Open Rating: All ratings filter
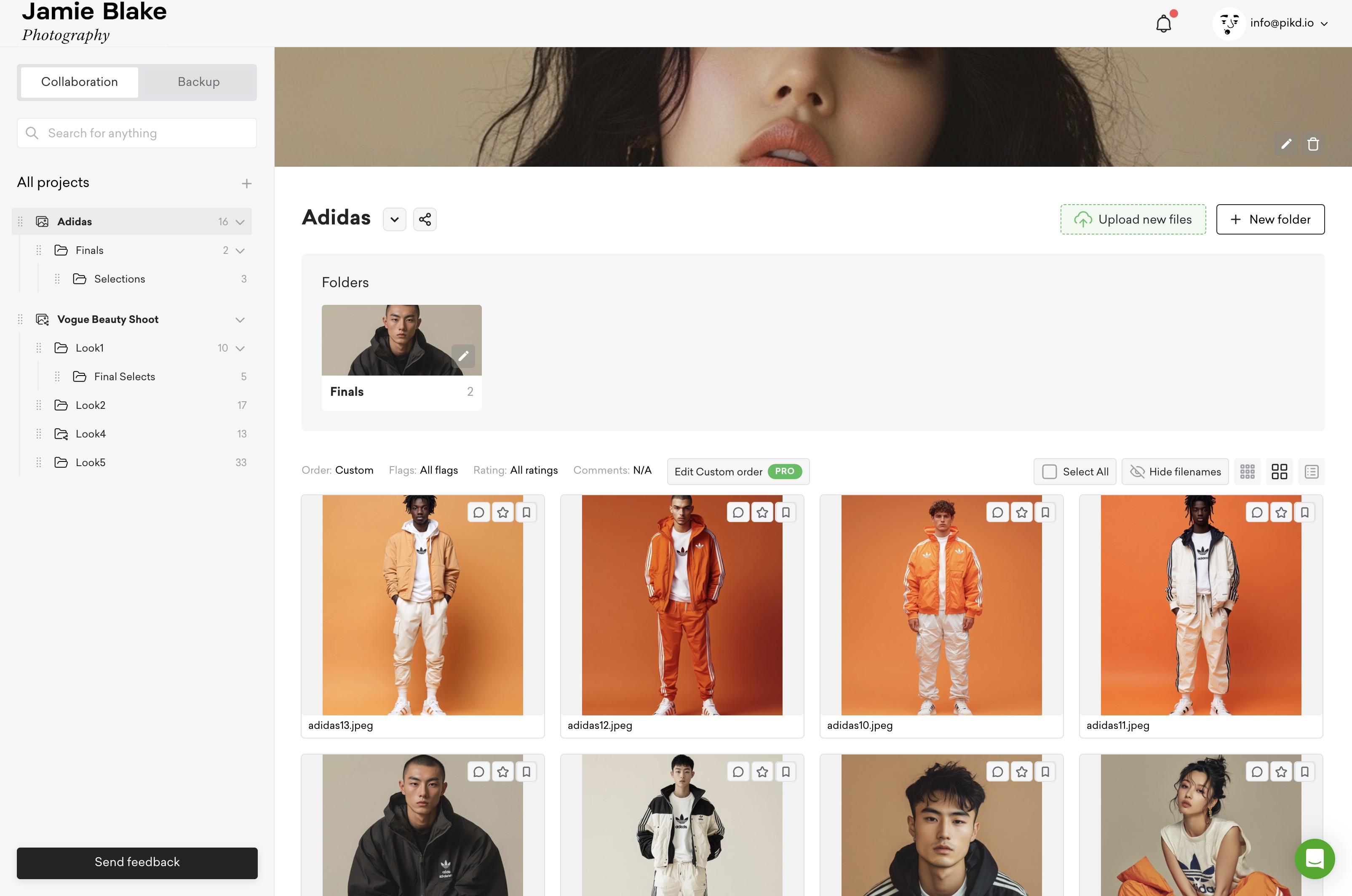 pos(516,470)
